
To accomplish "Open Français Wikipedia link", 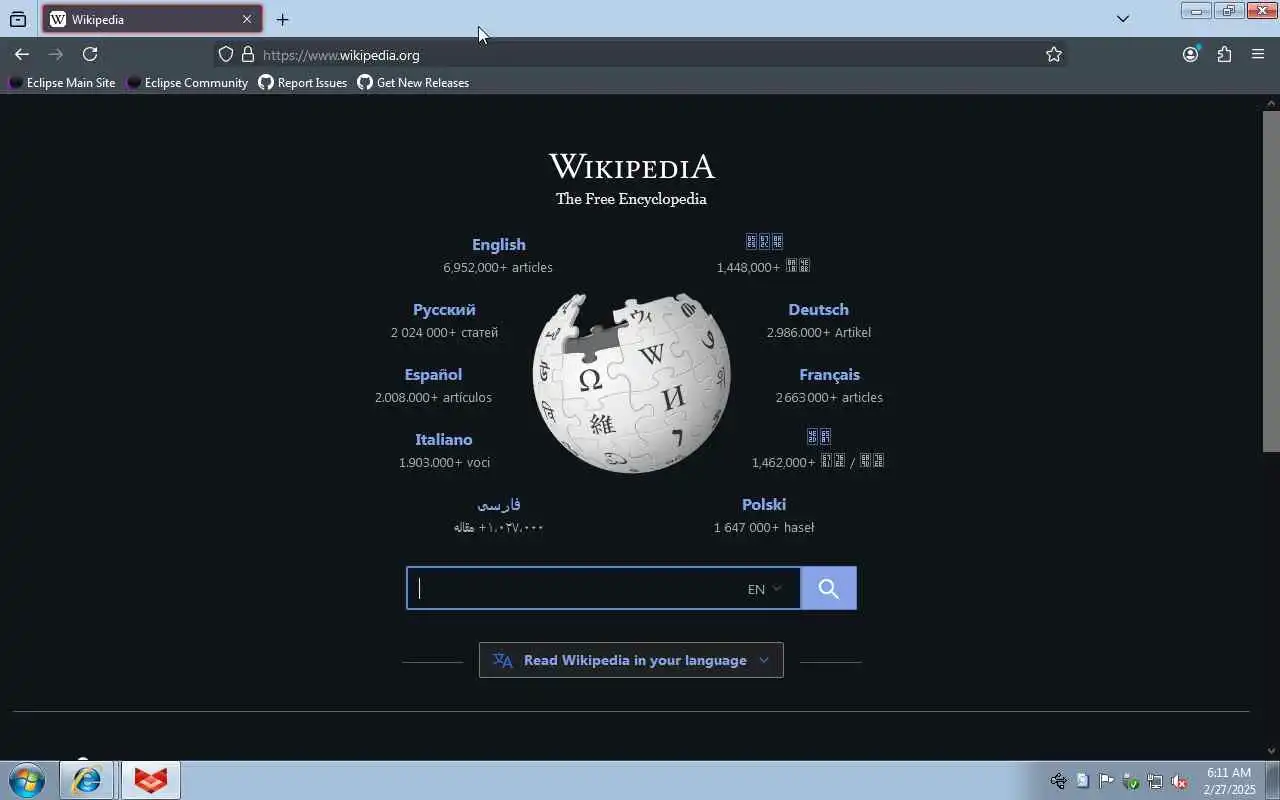I will (x=829, y=374).
